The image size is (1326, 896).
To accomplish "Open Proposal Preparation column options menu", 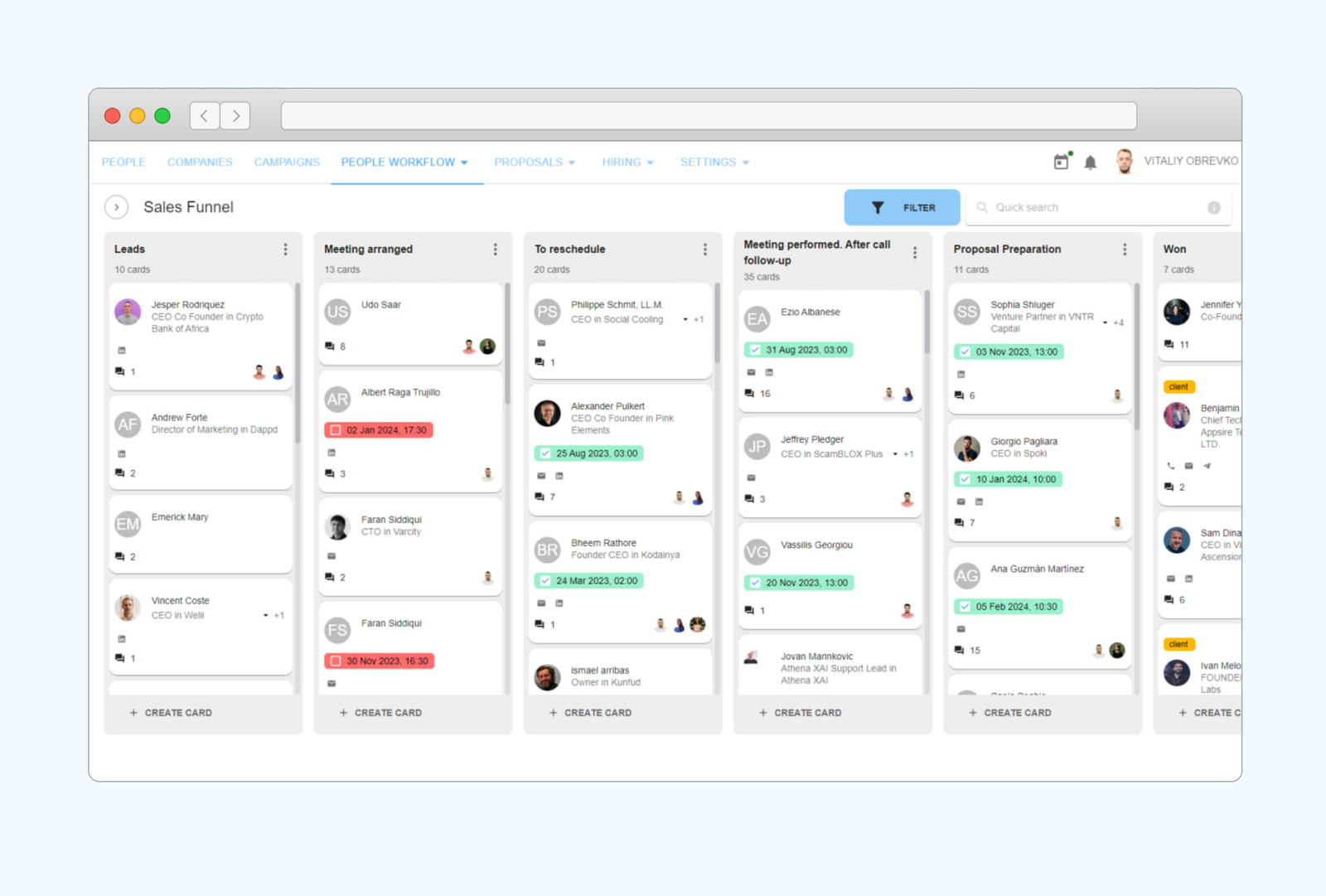I will (x=1125, y=249).
